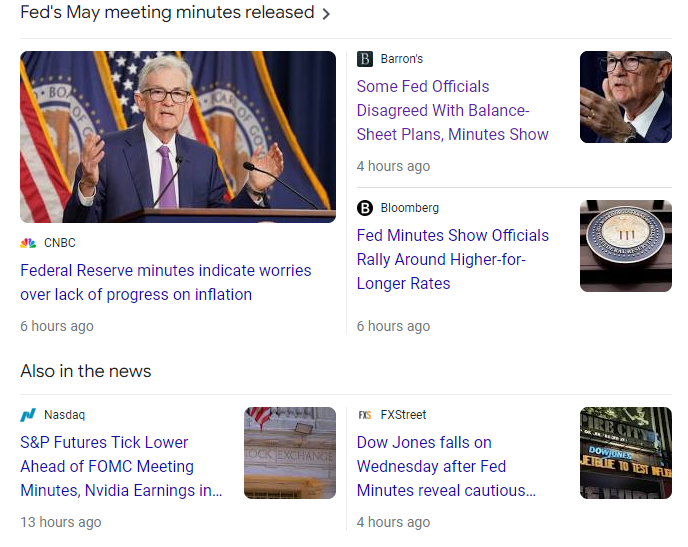
Task: Click the Bloomberg B logo icon
Action: [x=365, y=208]
